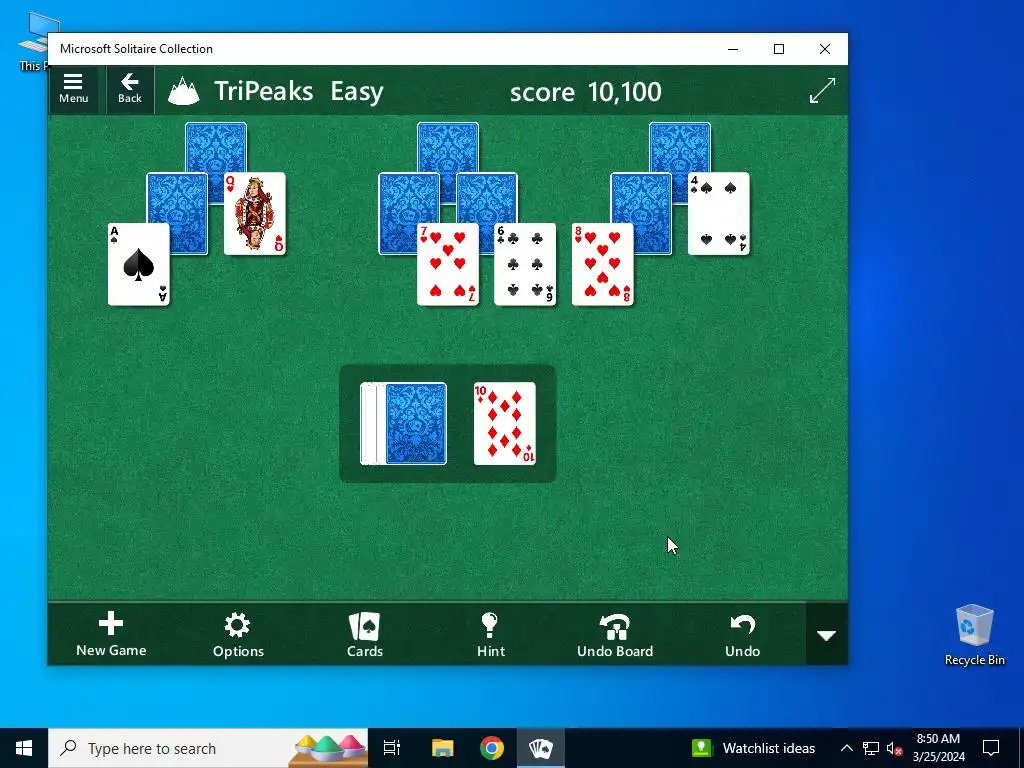Select the 7 of hearts card
The height and width of the screenshot is (768, 1024).
(447, 264)
